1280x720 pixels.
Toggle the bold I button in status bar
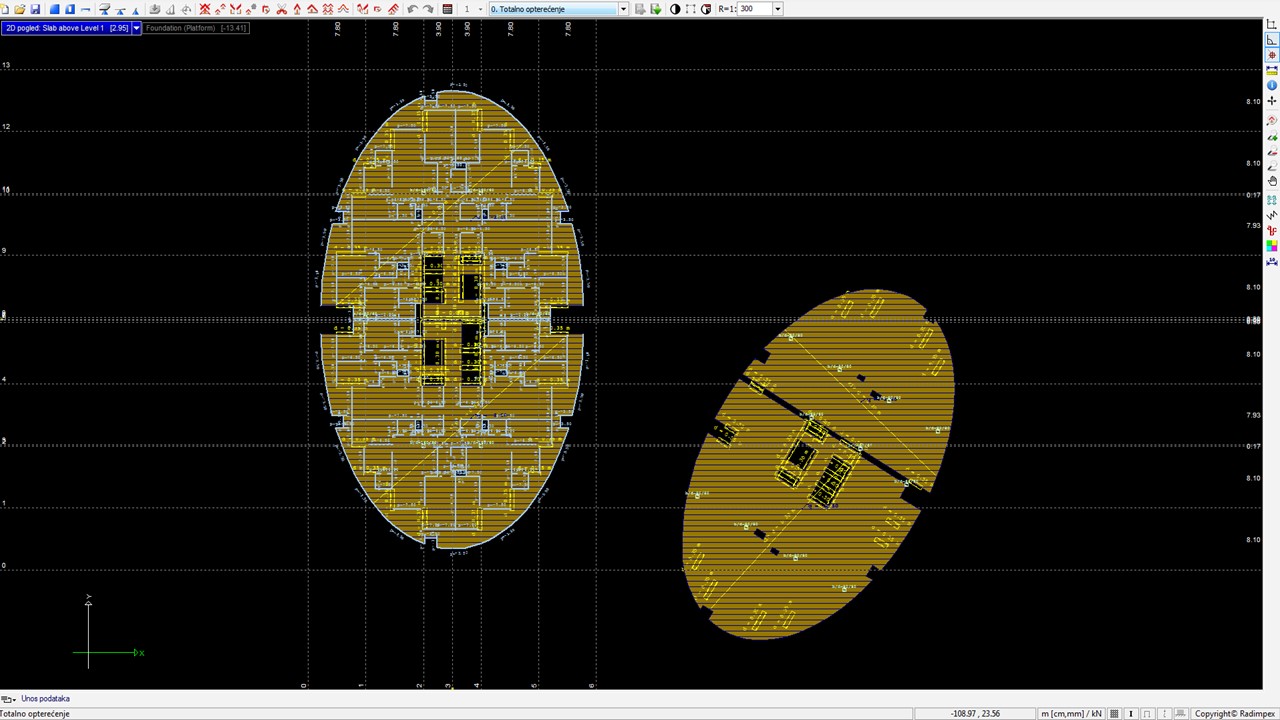pyautogui.click(x=1131, y=714)
